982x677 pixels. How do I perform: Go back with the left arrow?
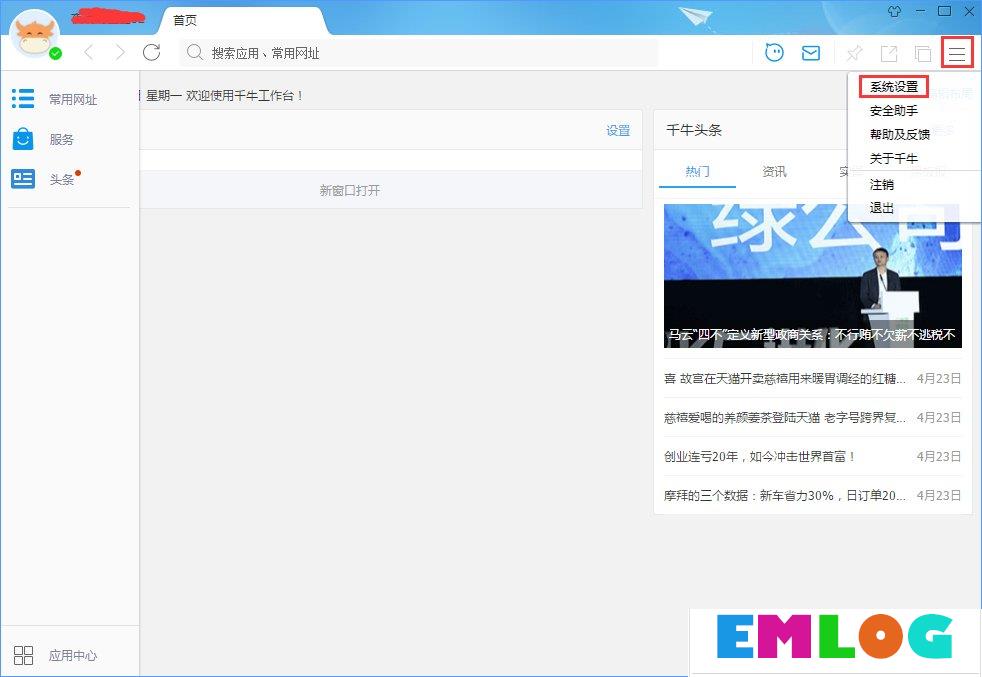pos(89,53)
